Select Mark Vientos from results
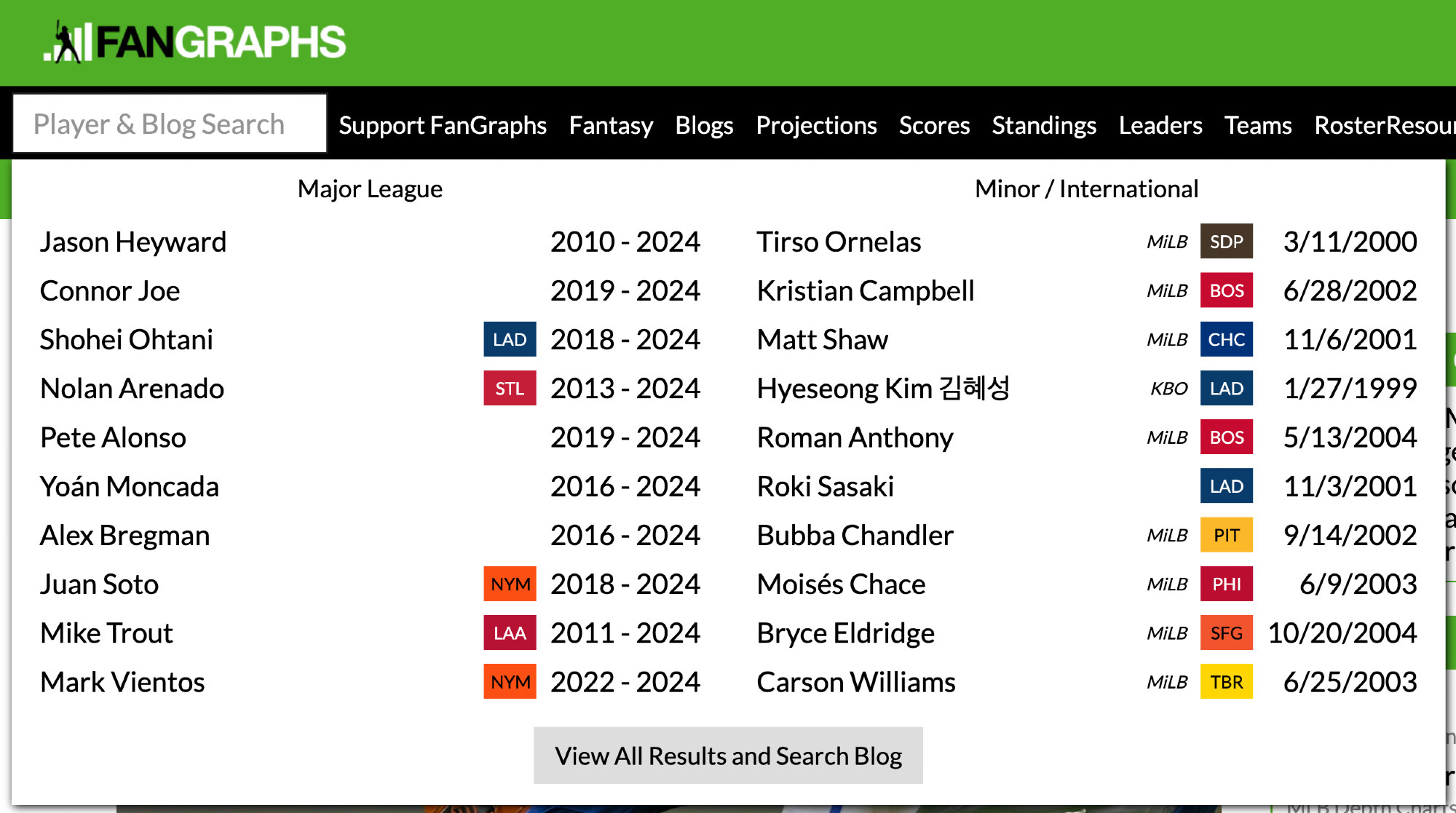This screenshot has width=1456, height=813. point(122,682)
